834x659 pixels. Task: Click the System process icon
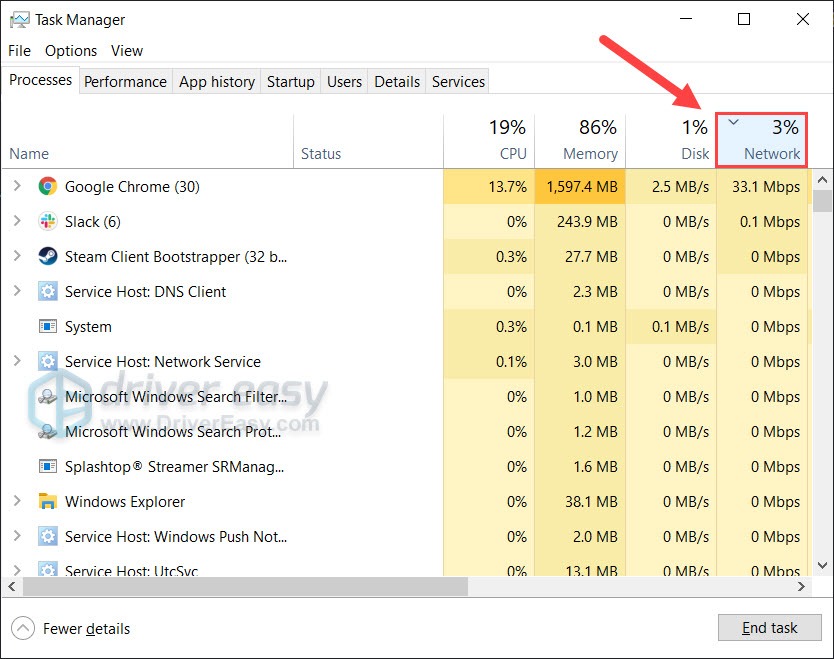point(48,326)
